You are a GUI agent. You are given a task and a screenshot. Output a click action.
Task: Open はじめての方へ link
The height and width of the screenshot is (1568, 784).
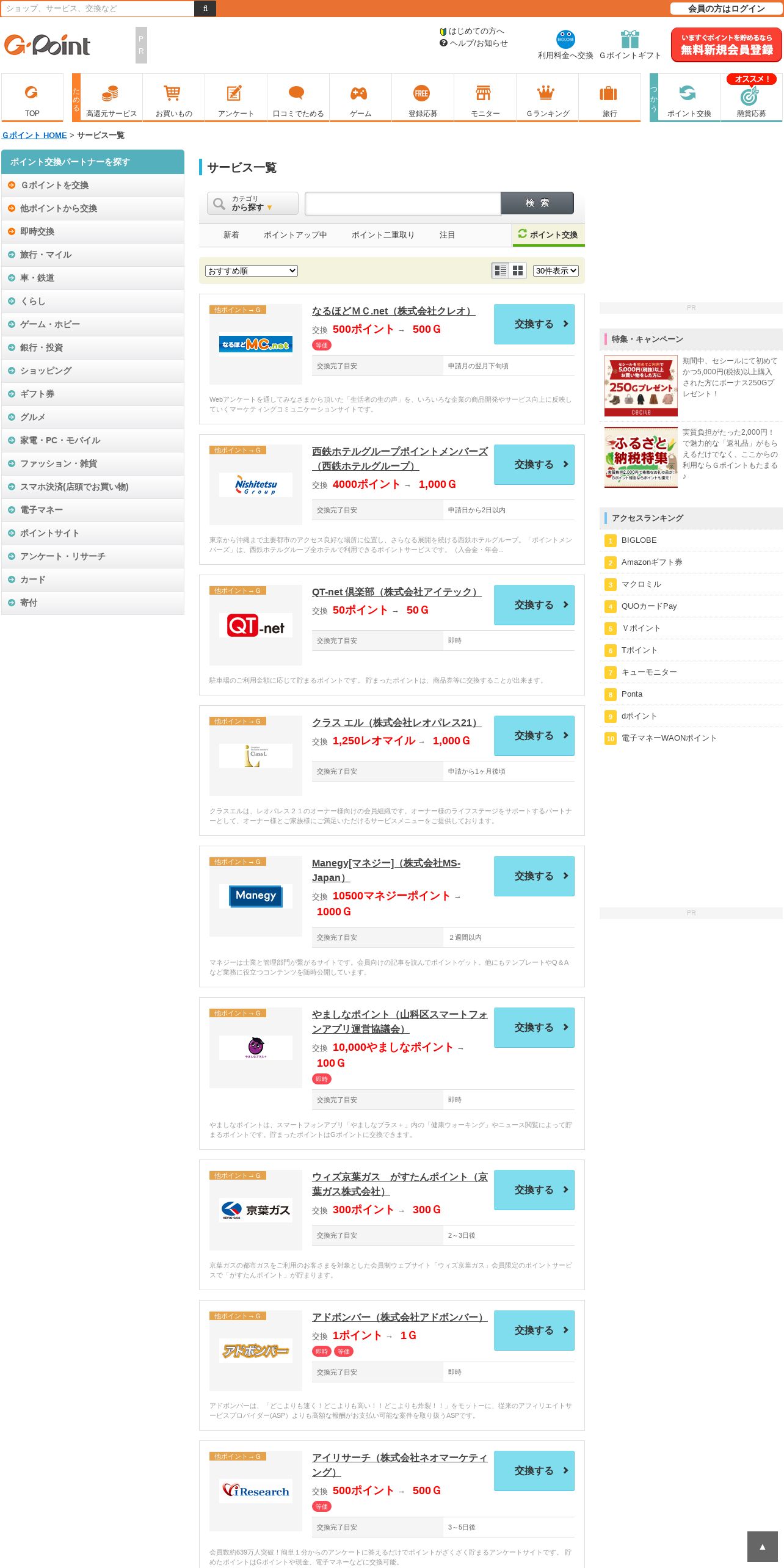(x=476, y=31)
